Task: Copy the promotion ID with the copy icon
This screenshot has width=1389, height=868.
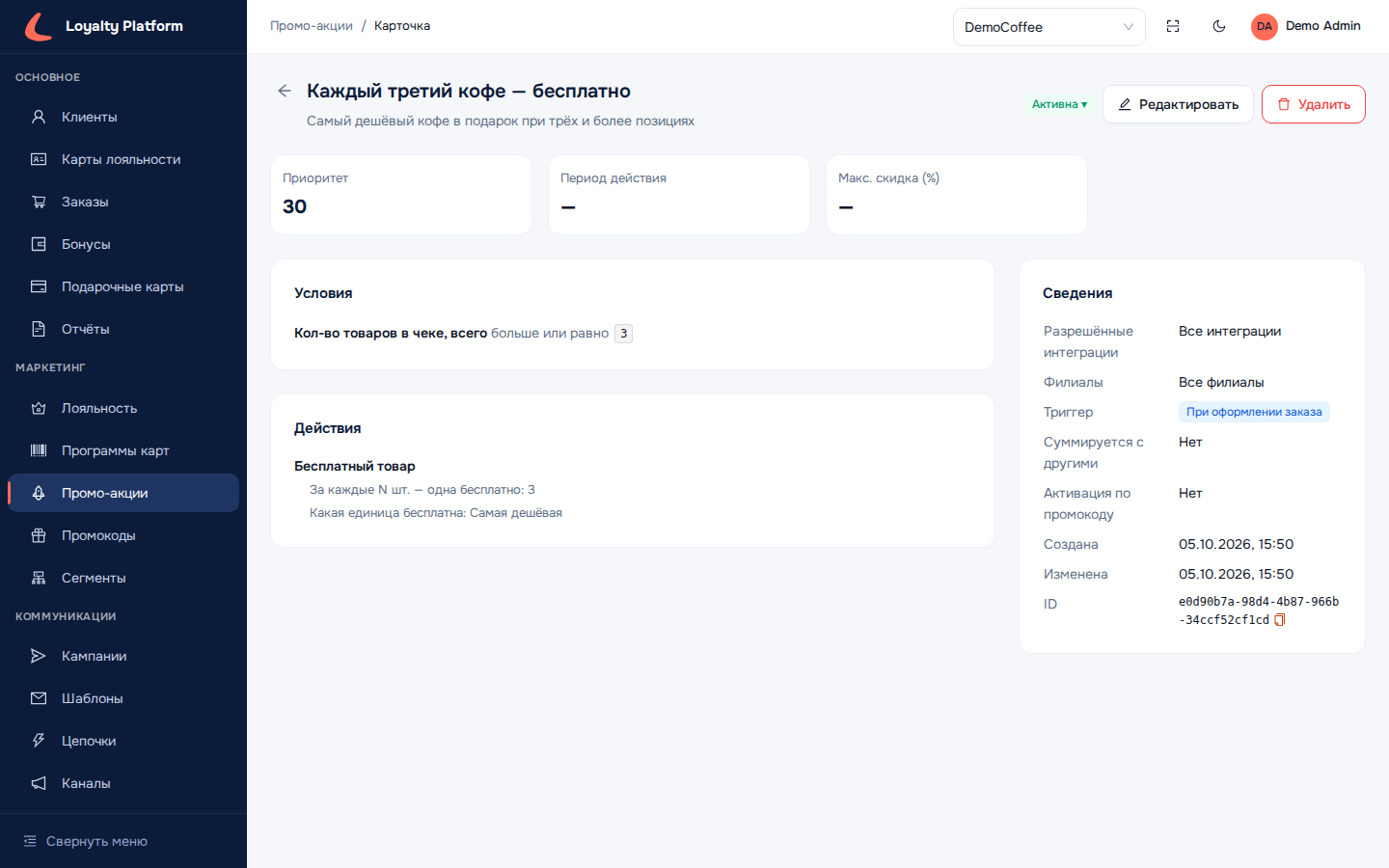Action: point(1280,620)
